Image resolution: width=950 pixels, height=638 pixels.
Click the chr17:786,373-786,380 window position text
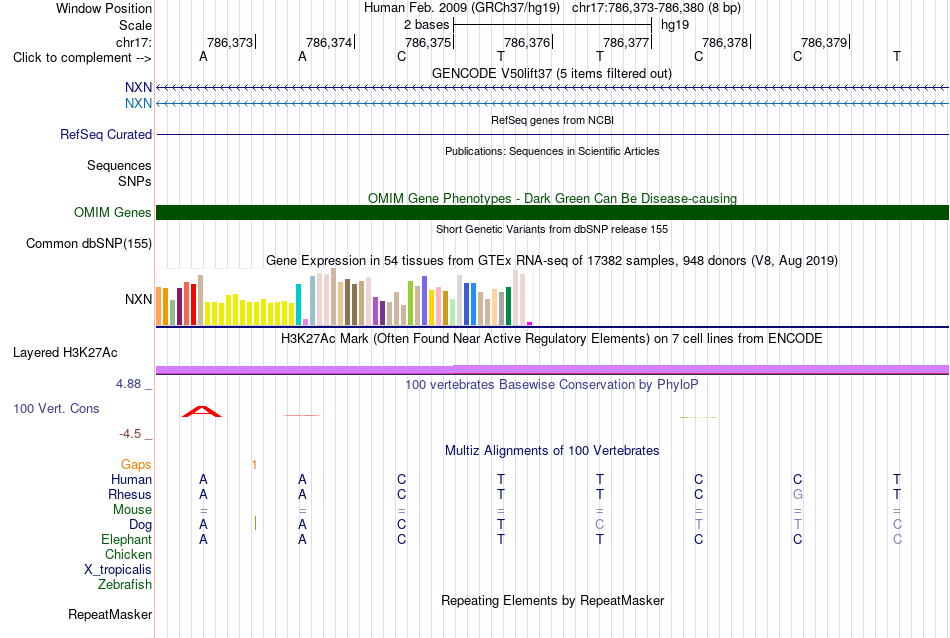(x=656, y=8)
